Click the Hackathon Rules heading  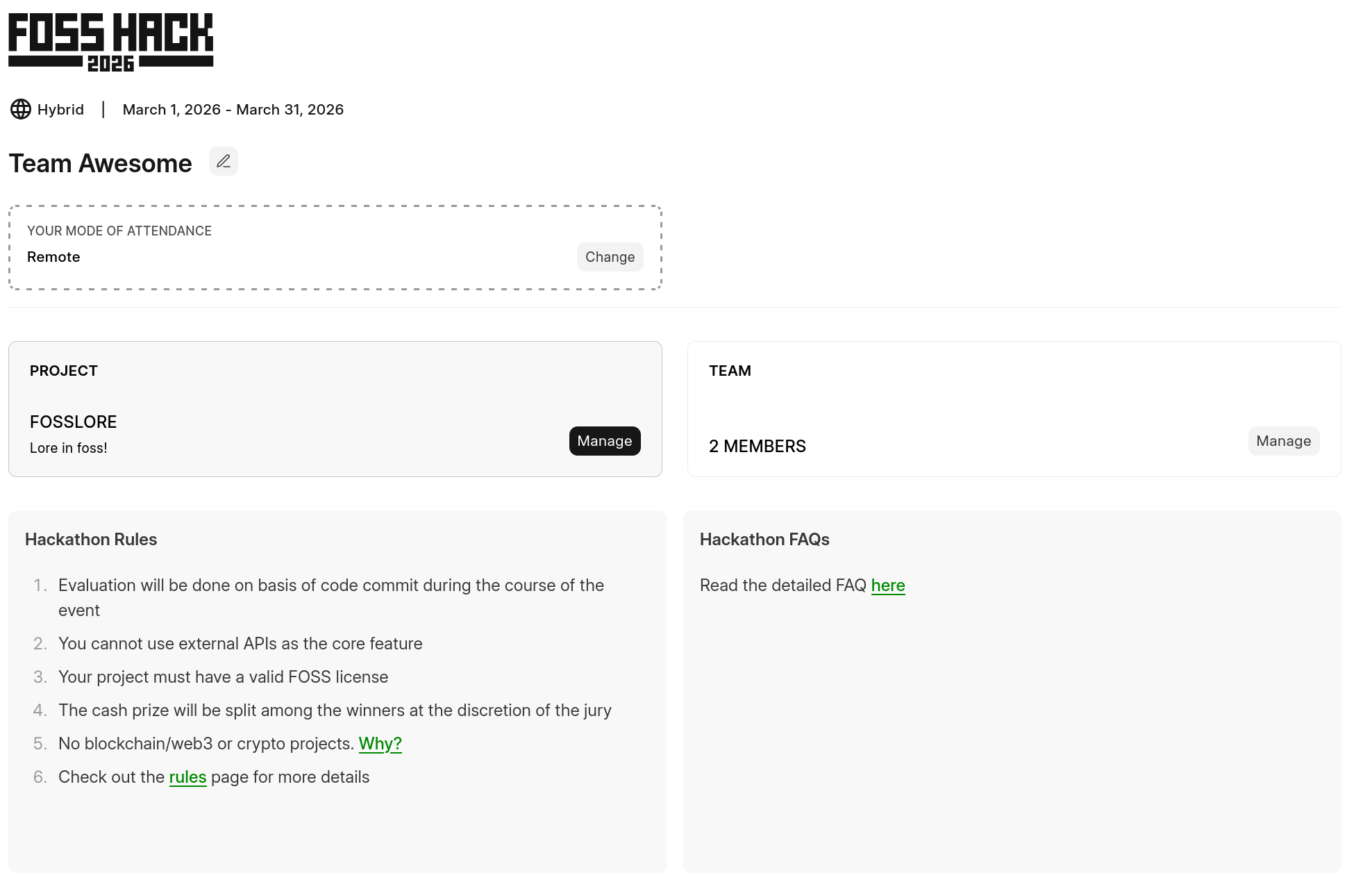coord(91,540)
